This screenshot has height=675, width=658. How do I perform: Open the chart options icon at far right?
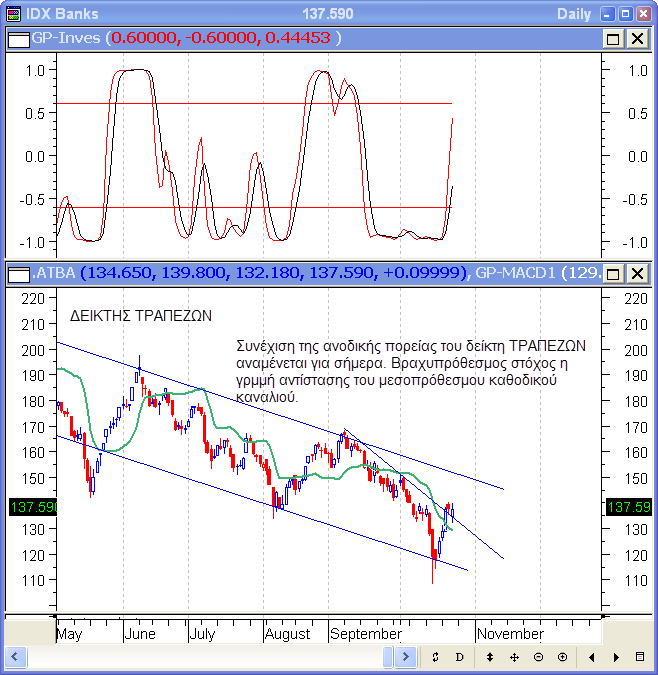[640, 657]
